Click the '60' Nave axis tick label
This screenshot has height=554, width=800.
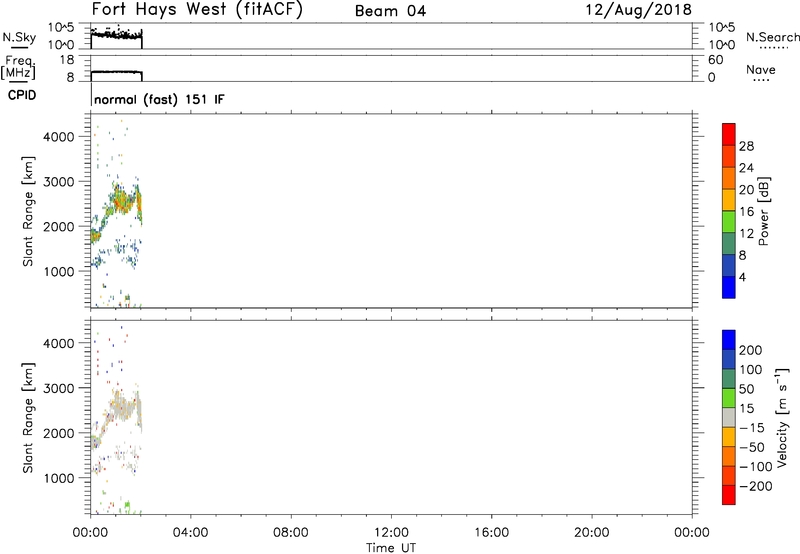tap(715, 60)
